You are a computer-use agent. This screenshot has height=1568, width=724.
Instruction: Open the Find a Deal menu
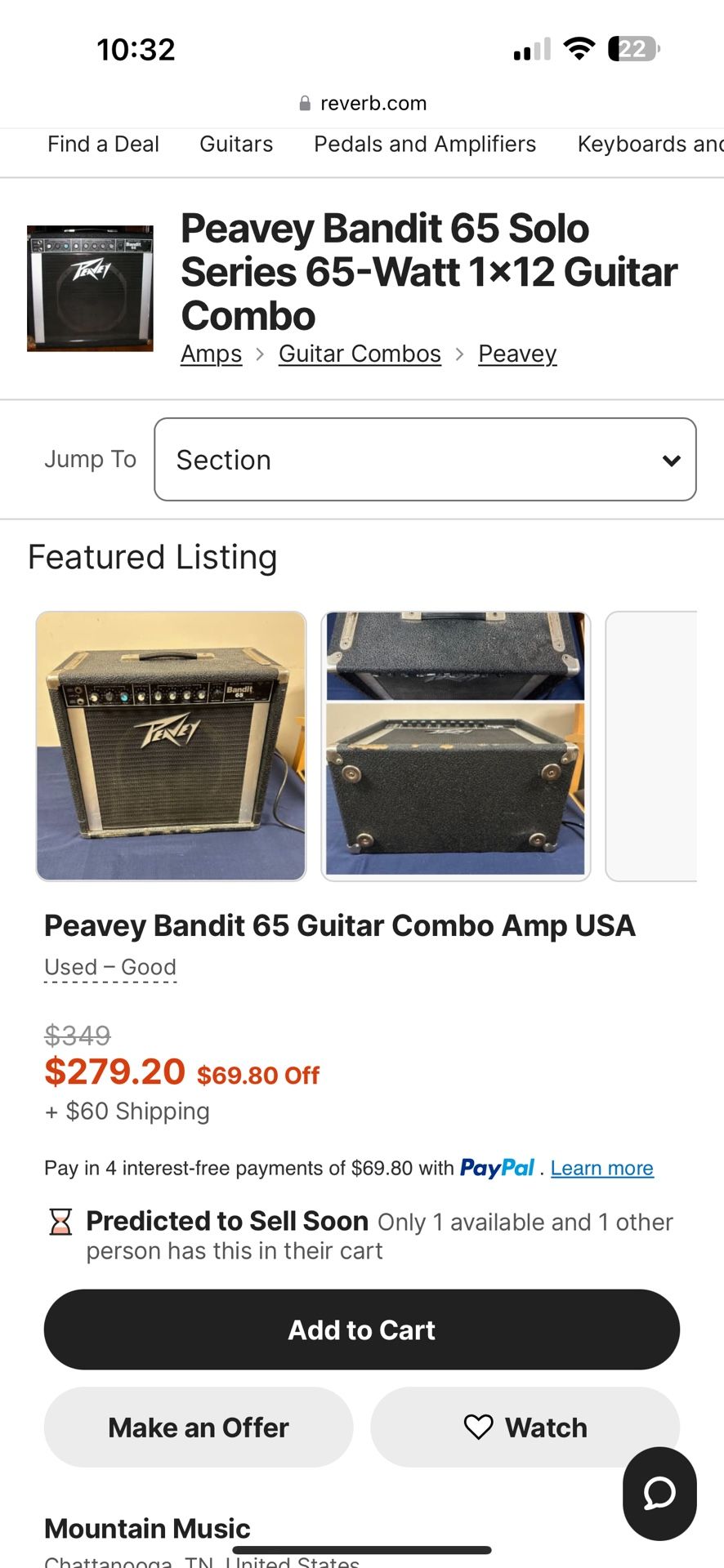pos(103,145)
